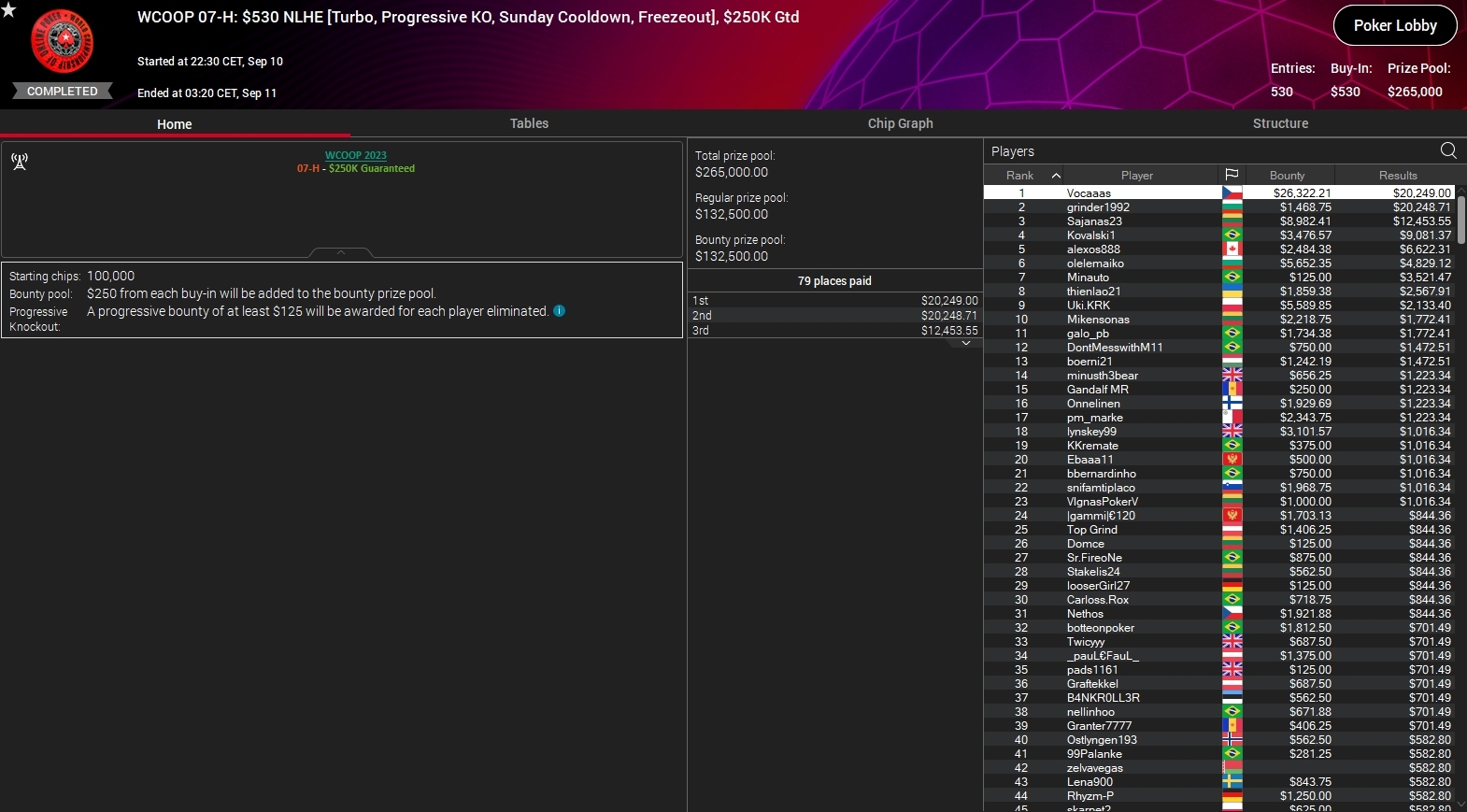
Task: Sort by Results column header
Action: click(1398, 175)
